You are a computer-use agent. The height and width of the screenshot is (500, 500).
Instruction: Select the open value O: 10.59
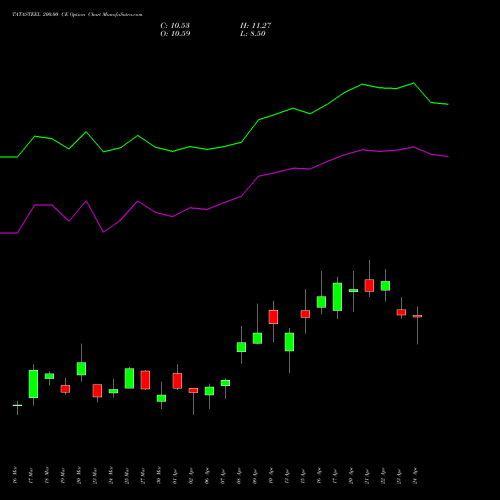tap(175, 34)
